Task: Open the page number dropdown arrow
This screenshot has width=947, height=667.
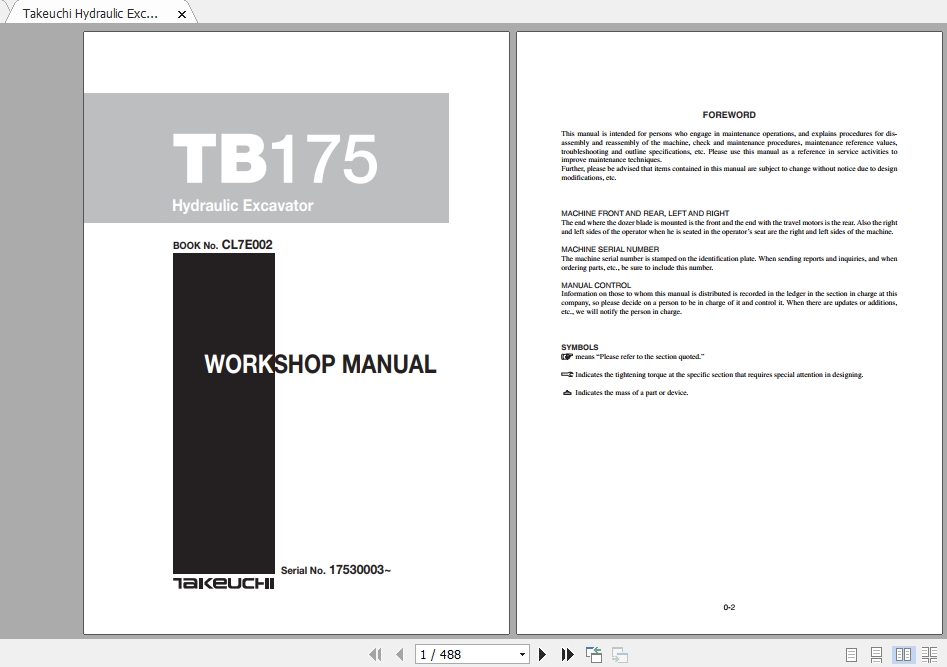Action: [x=522, y=655]
